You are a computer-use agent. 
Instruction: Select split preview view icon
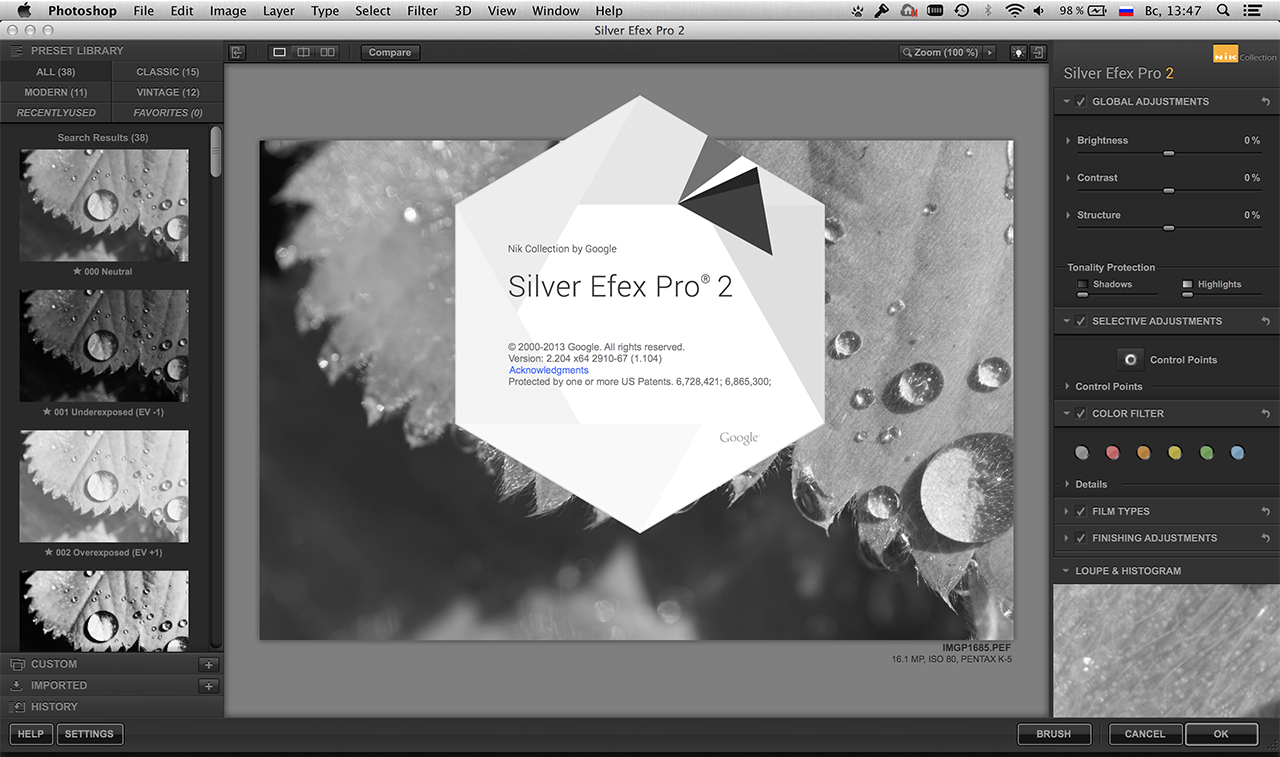tap(304, 52)
